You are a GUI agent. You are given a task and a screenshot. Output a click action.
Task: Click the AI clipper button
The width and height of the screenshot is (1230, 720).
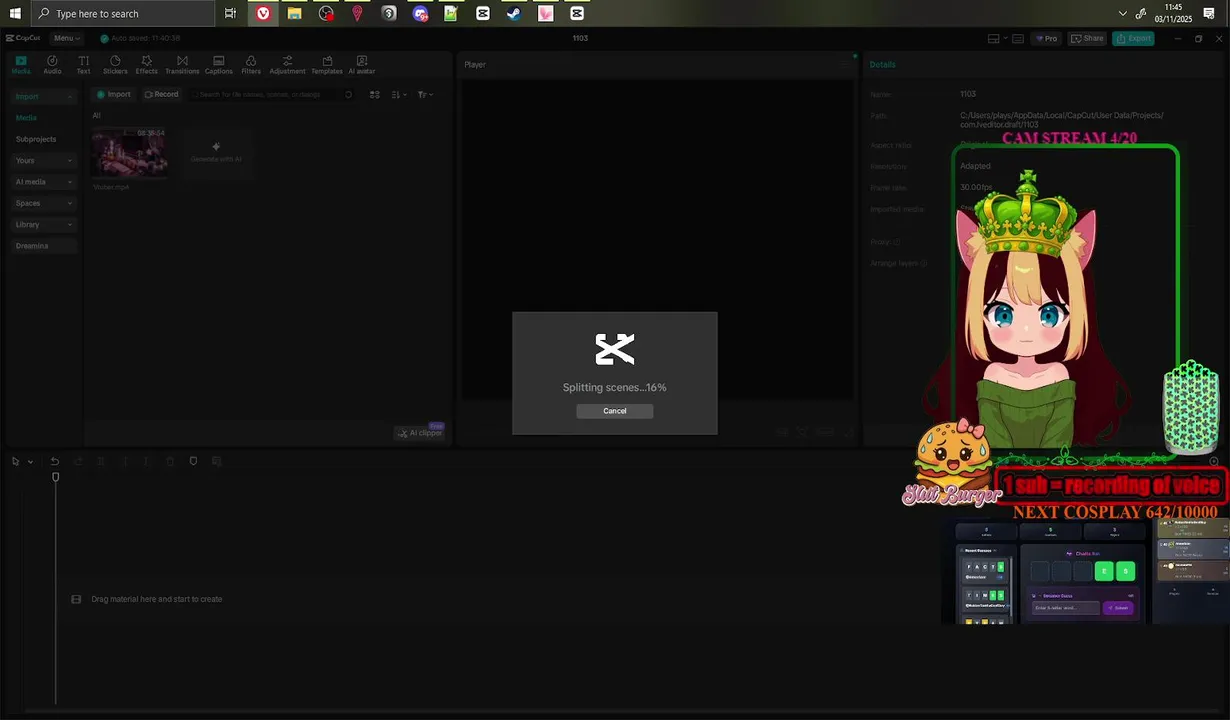tap(420, 432)
